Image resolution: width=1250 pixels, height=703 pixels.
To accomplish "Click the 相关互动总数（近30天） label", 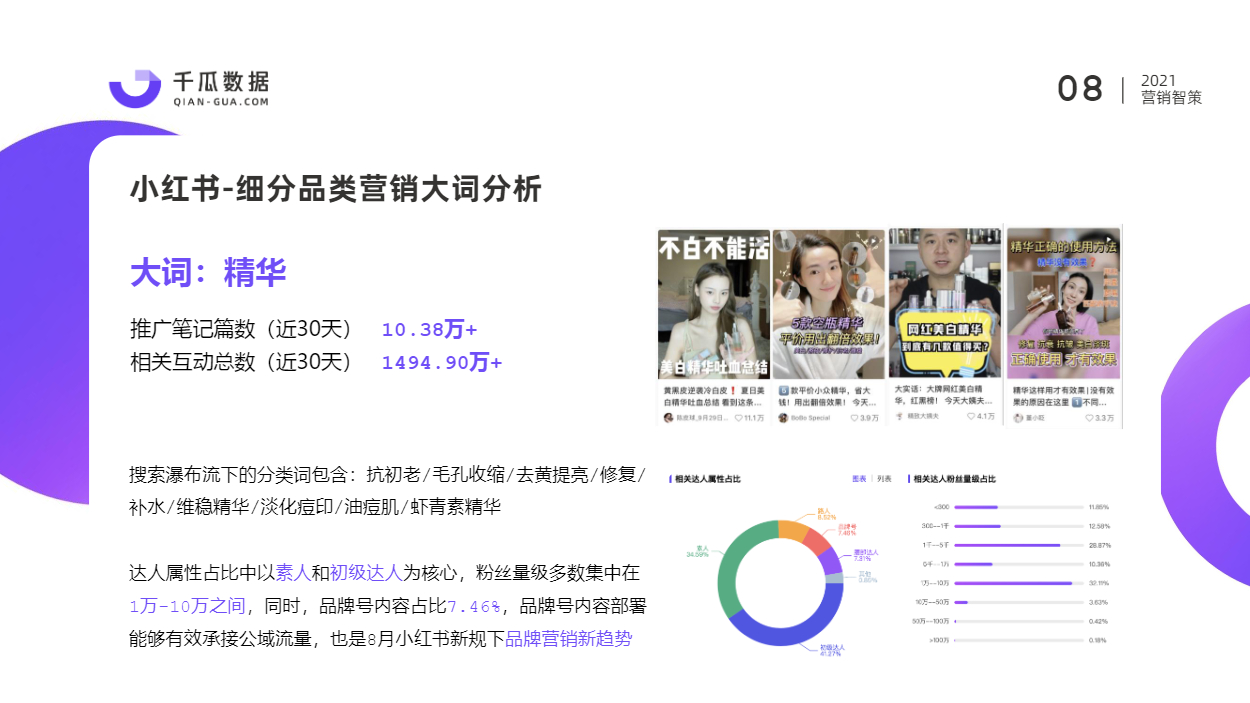I will point(242,362).
